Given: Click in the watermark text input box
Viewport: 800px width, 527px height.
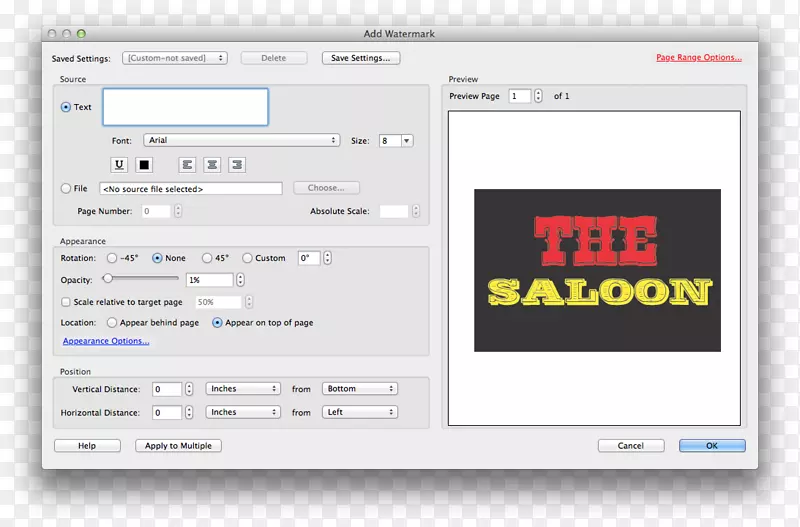Looking at the screenshot, I should pos(185,107).
